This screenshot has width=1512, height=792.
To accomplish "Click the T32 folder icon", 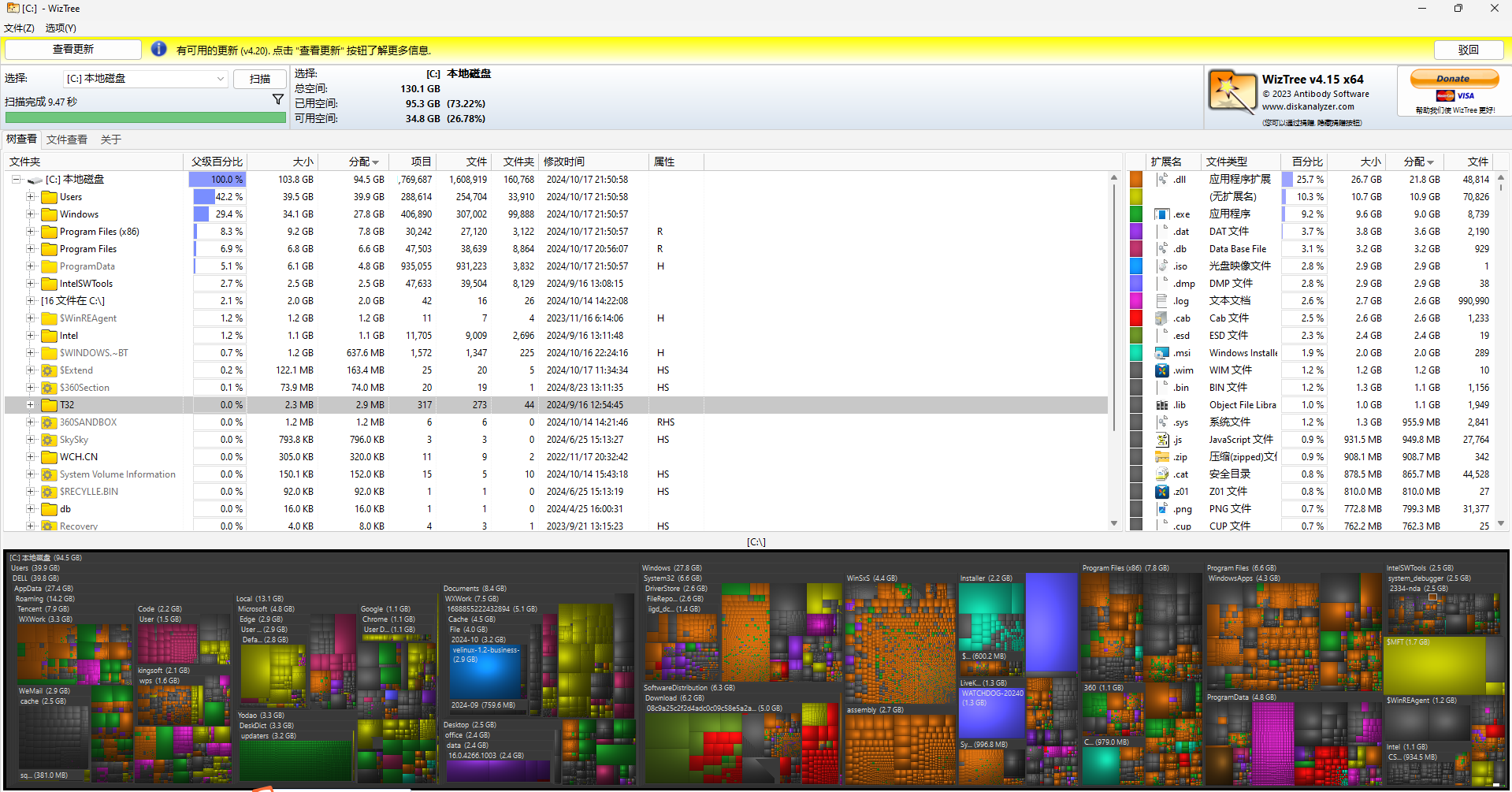I will (49, 405).
